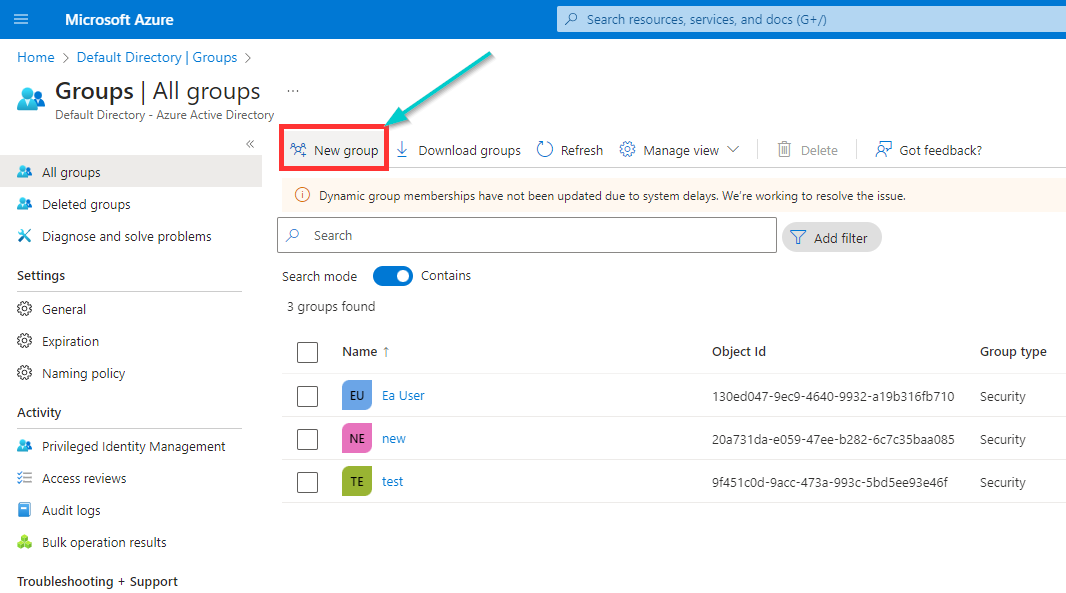This screenshot has width=1066, height=593.
Task: Click the General gear icon
Action: click(24, 309)
